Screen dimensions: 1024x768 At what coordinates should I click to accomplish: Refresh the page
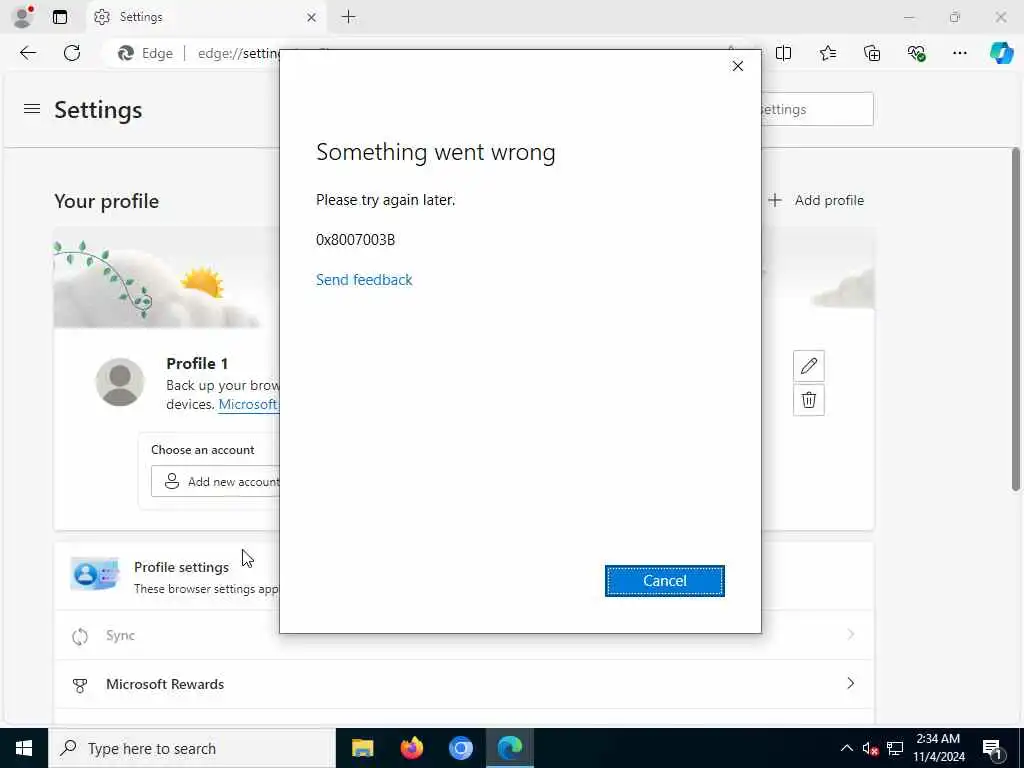[x=72, y=53]
